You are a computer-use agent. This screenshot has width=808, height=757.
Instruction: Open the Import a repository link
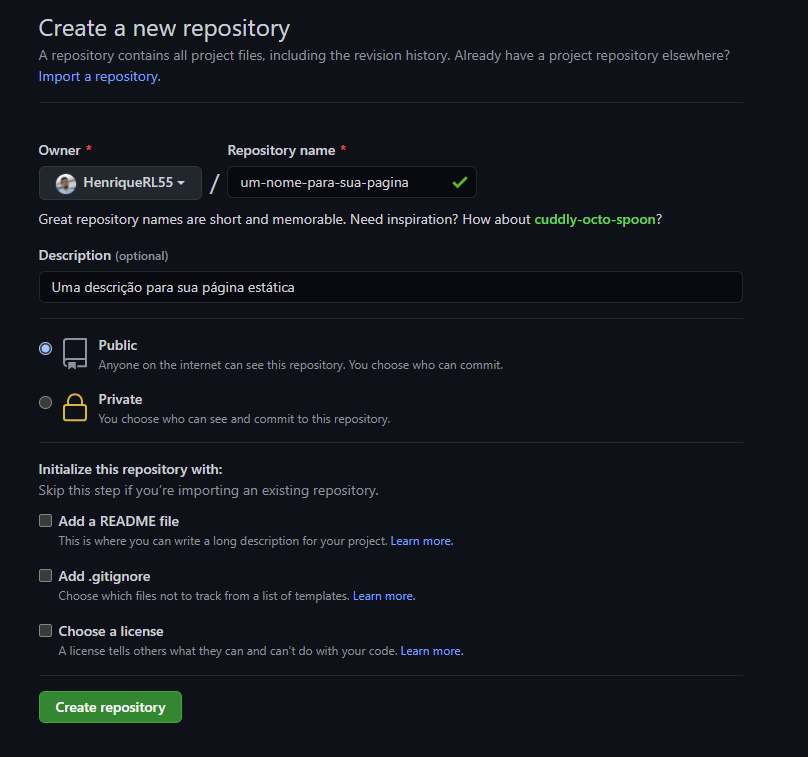pos(98,76)
